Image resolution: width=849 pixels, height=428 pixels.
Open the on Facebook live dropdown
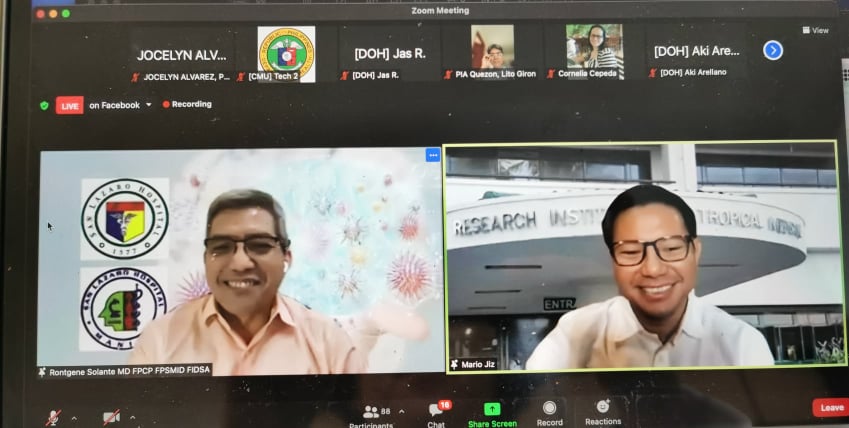[x=120, y=105]
